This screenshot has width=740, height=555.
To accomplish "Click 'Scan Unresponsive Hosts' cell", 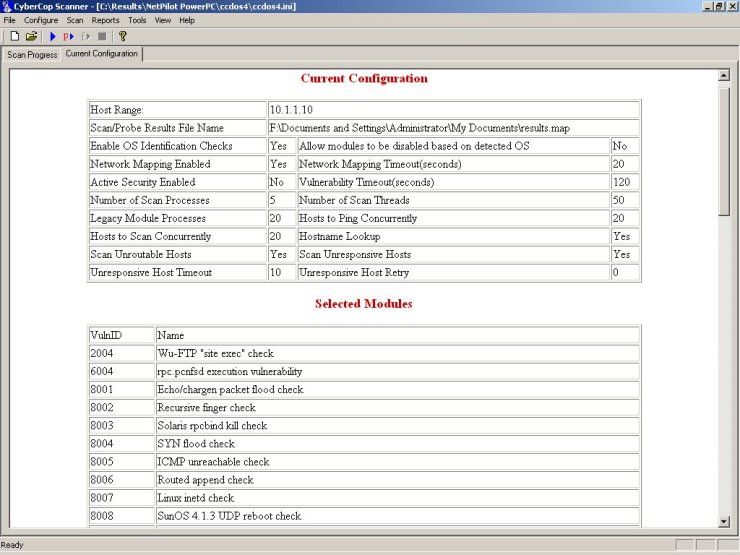I will click(x=454, y=254).
